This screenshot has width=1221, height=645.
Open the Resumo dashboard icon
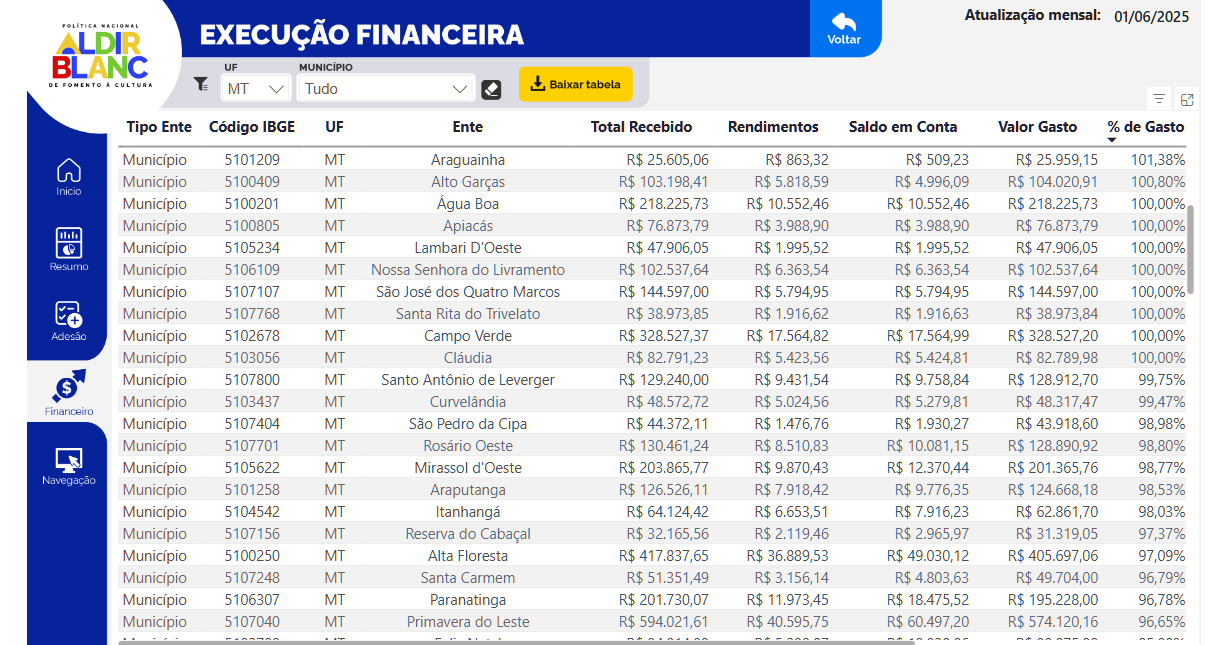[69, 242]
